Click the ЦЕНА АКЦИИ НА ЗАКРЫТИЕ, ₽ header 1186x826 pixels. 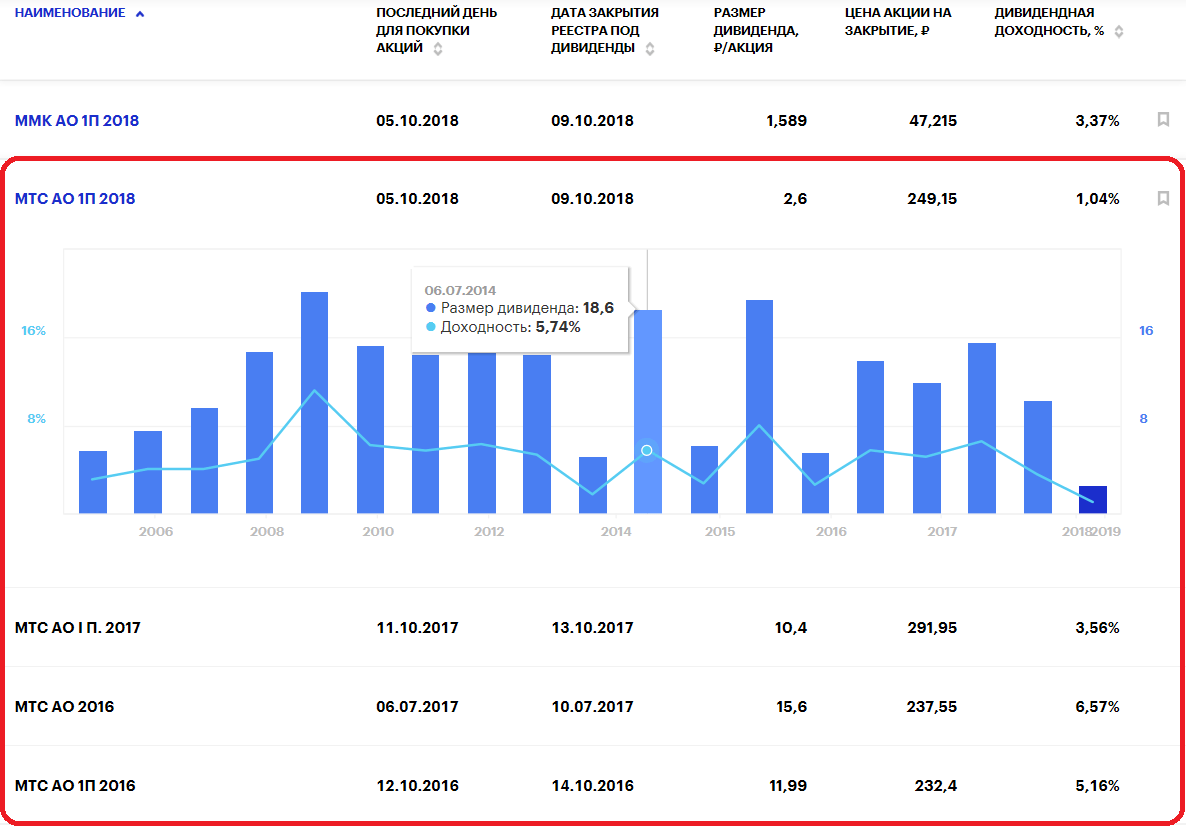coord(898,22)
